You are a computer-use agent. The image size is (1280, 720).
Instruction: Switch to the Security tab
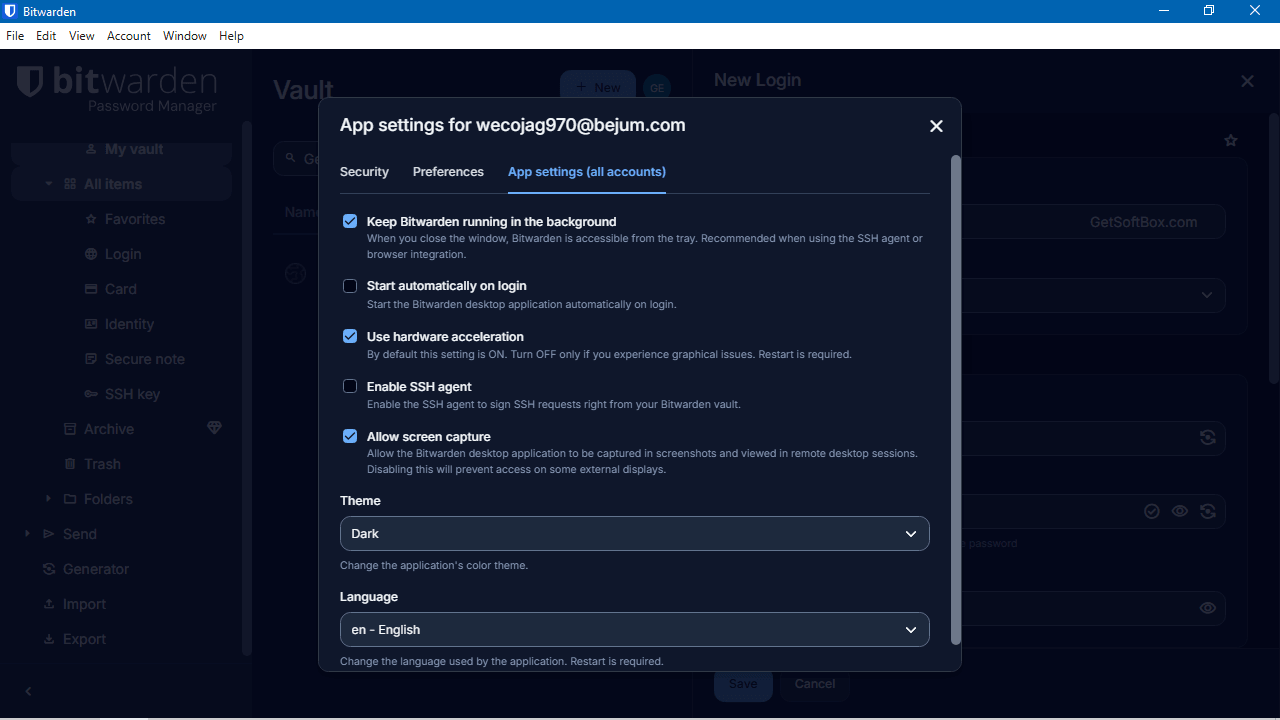click(364, 172)
